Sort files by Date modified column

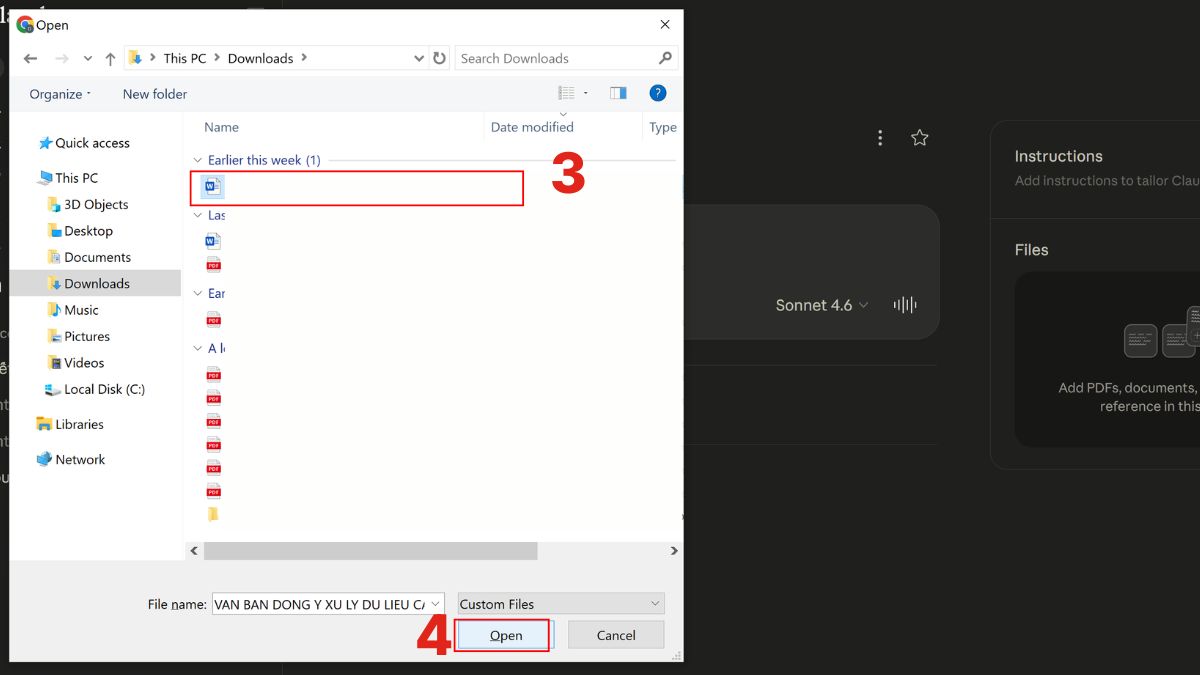(532, 127)
